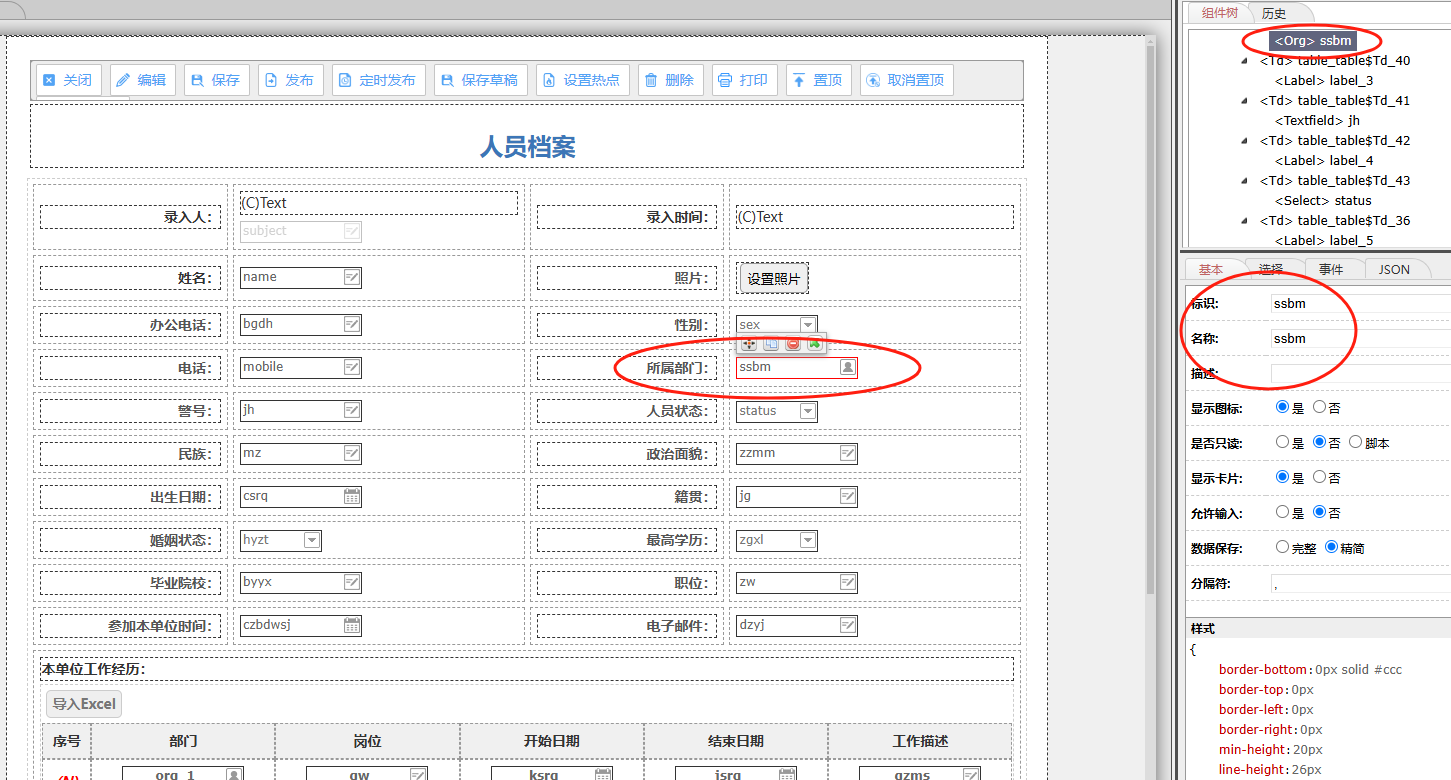Set 显示卡片 to 是

click(1282, 477)
